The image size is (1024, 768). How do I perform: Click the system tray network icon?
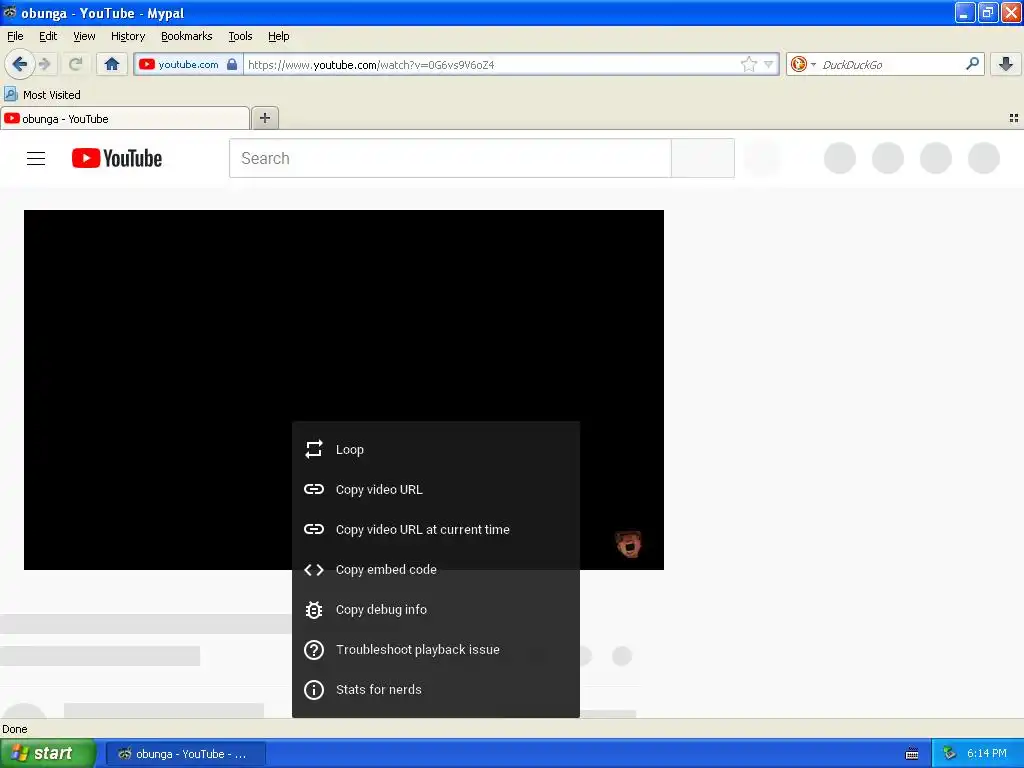[x=950, y=753]
